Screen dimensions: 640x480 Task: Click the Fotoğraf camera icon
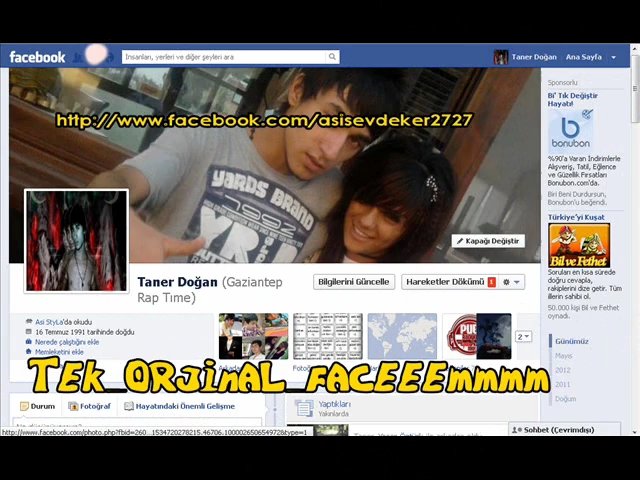pos(73,407)
